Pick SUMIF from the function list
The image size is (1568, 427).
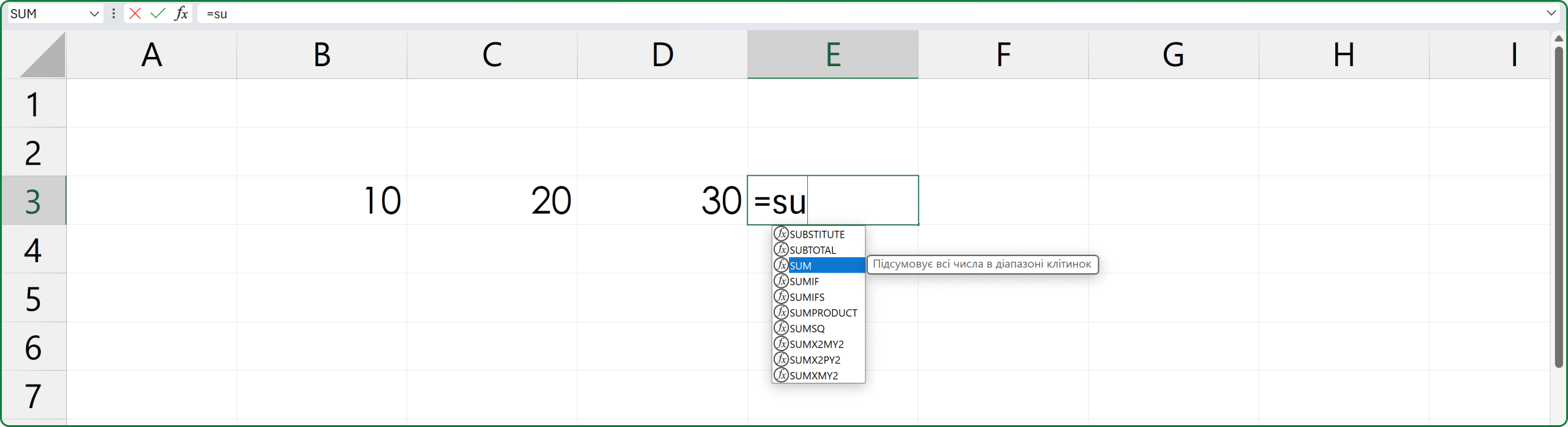(x=804, y=281)
